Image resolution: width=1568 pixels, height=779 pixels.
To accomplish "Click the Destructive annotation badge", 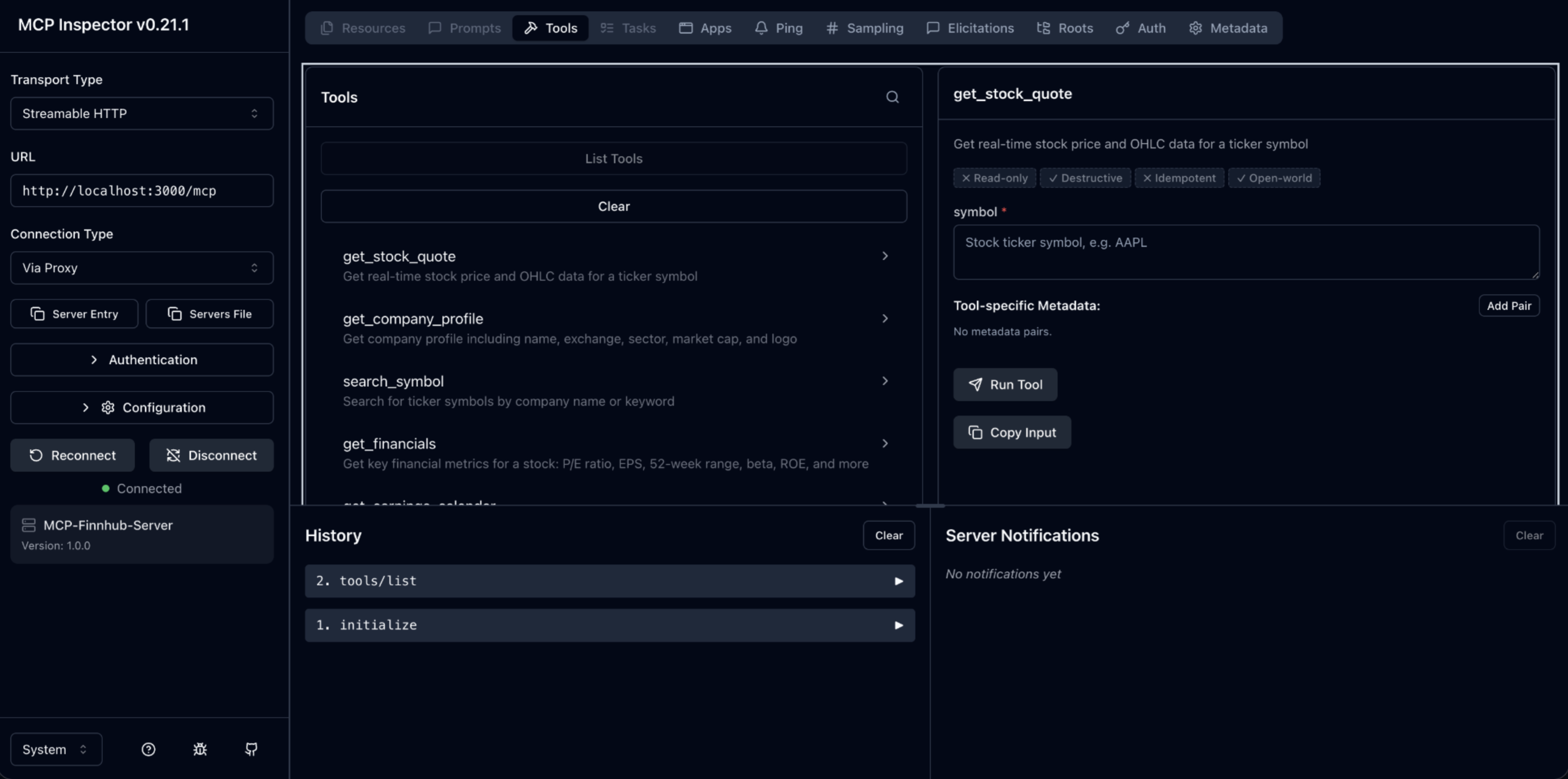I will point(1085,178).
